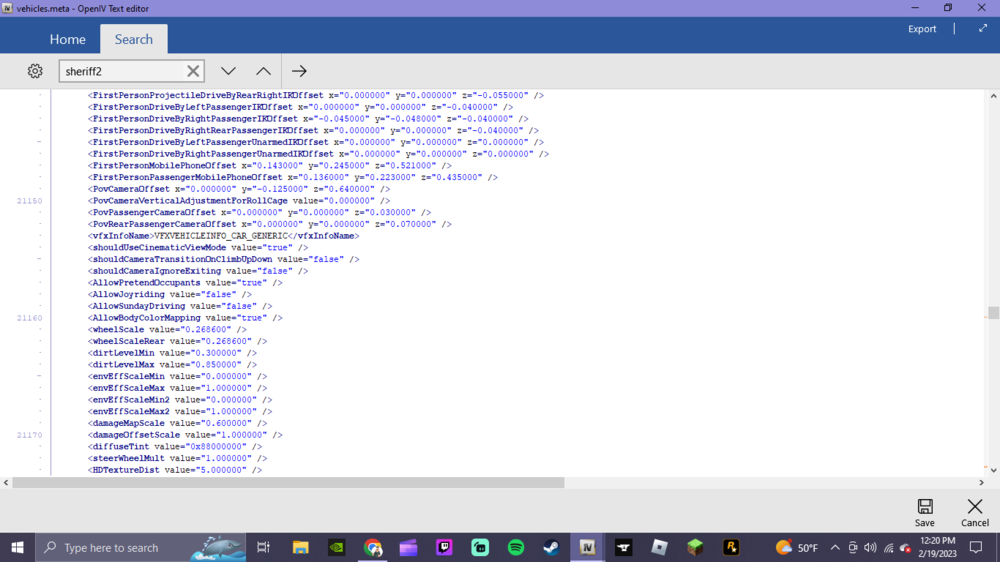
Task: Click the AllowJoyriding value line
Action: tap(170, 295)
